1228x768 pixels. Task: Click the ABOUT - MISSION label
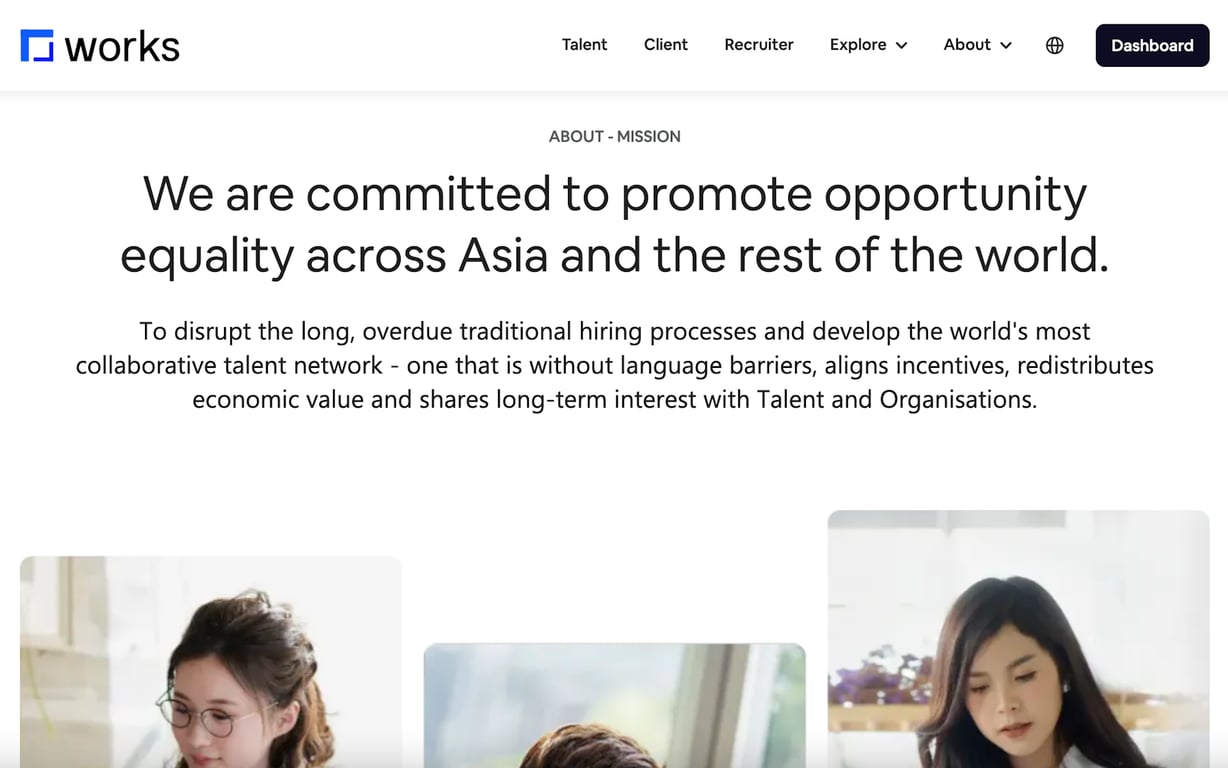[614, 136]
